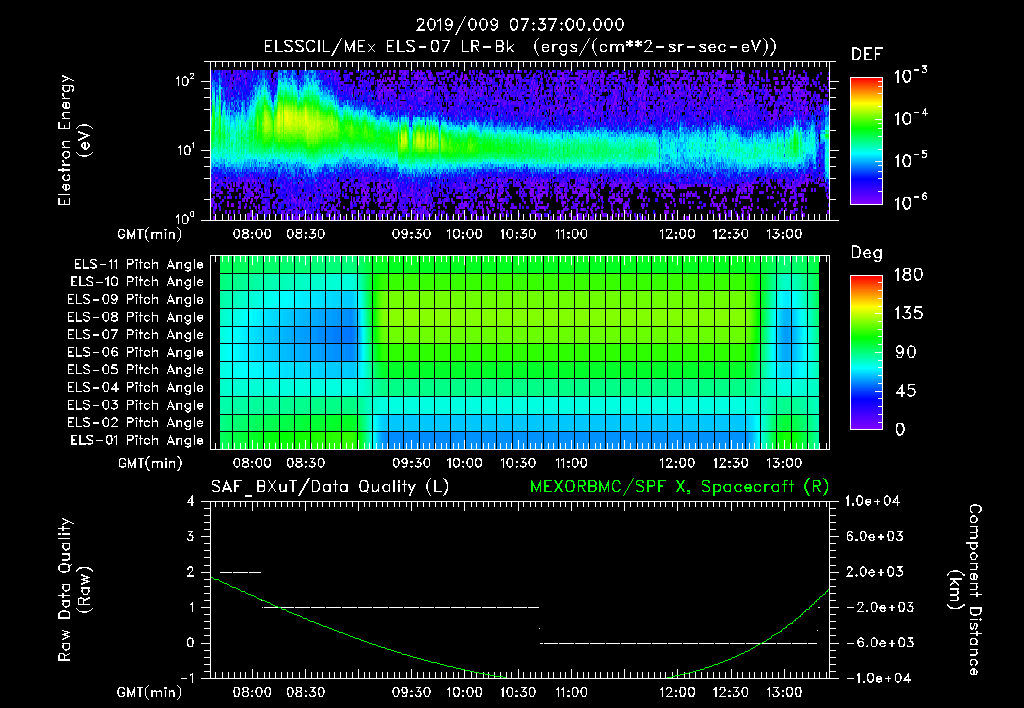Screen dimensions: 1024x708
Task: Click the DEF rainbow color bar
Action: click(x=867, y=140)
